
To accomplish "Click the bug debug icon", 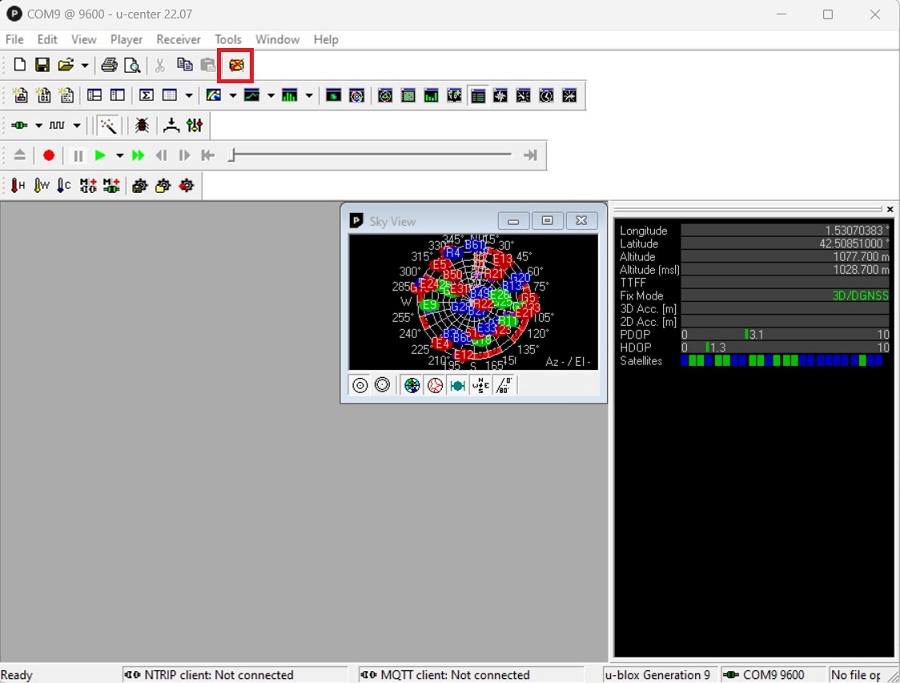I will tap(142, 125).
